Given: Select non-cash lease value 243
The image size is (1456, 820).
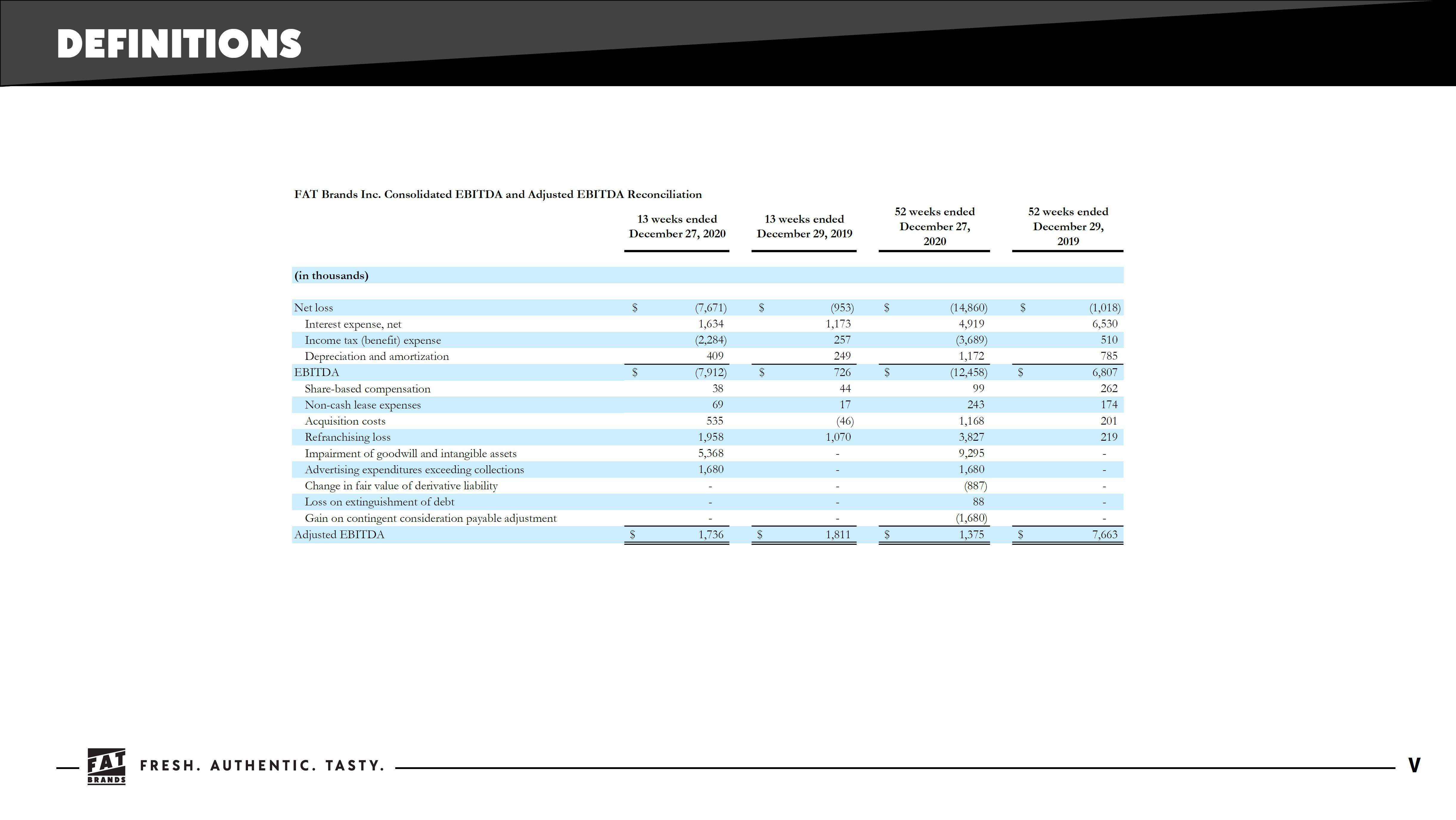Looking at the screenshot, I should pos(976,404).
